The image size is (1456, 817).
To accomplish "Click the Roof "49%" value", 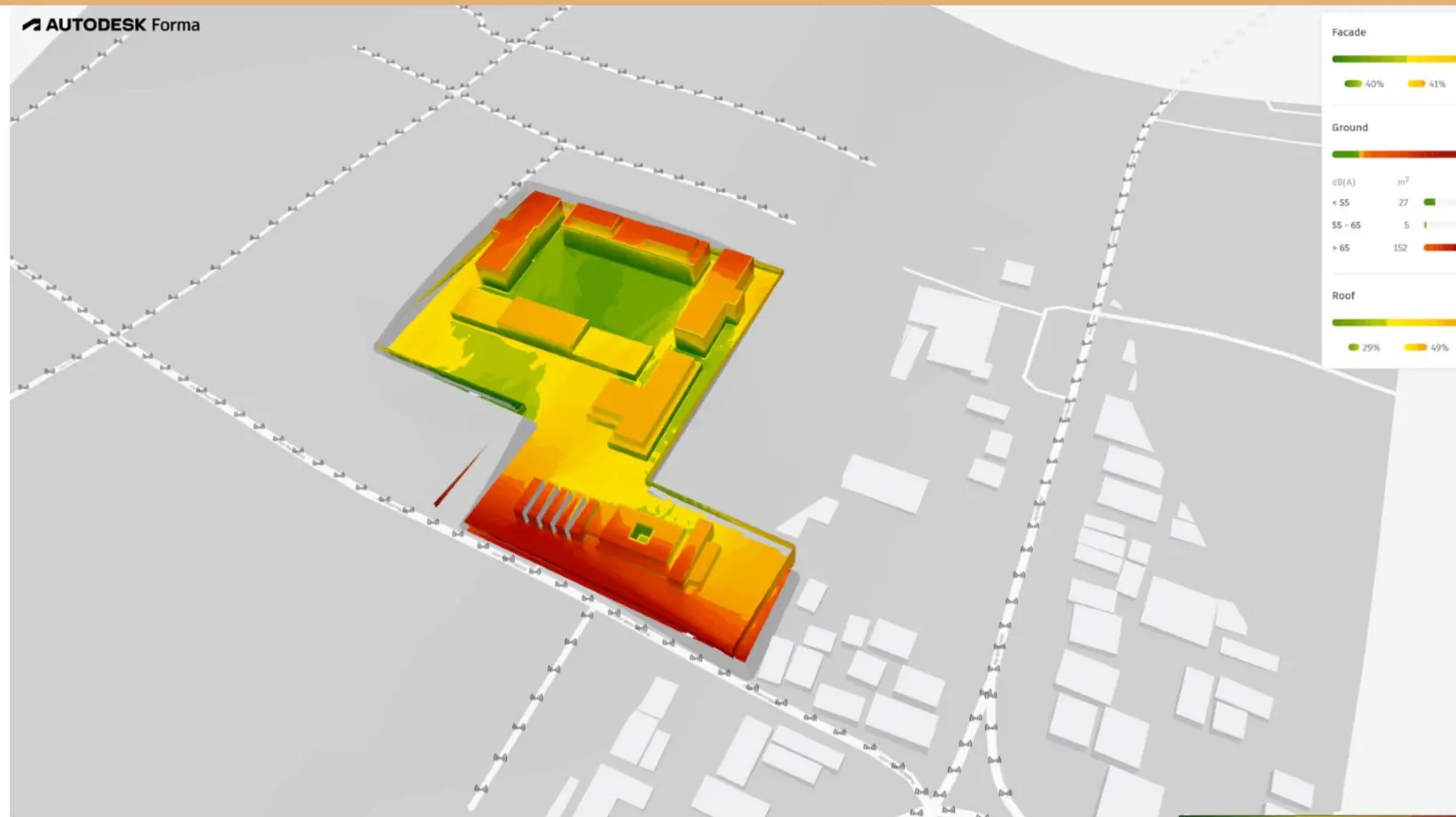I will [1439, 347].
